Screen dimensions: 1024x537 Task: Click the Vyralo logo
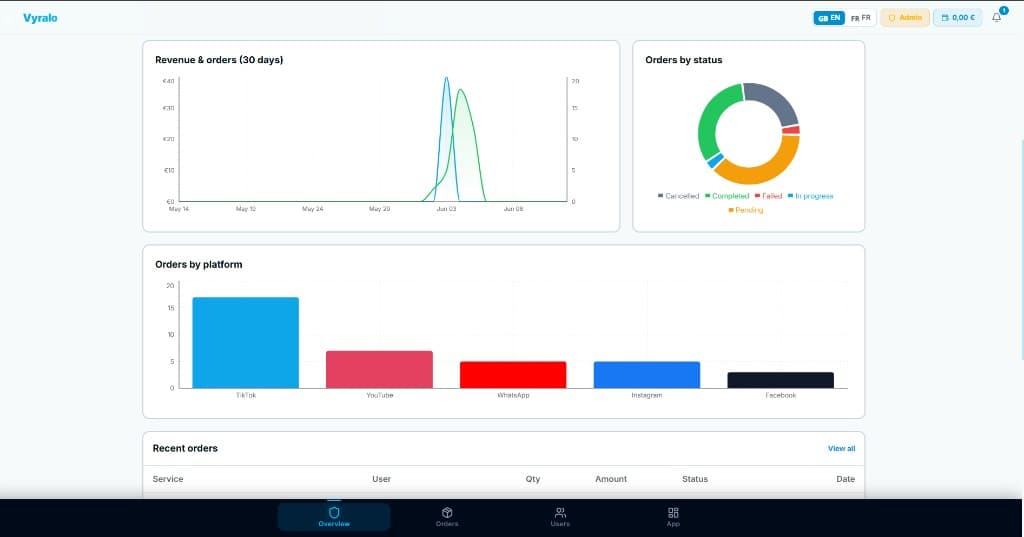click(x=40, y=18)
